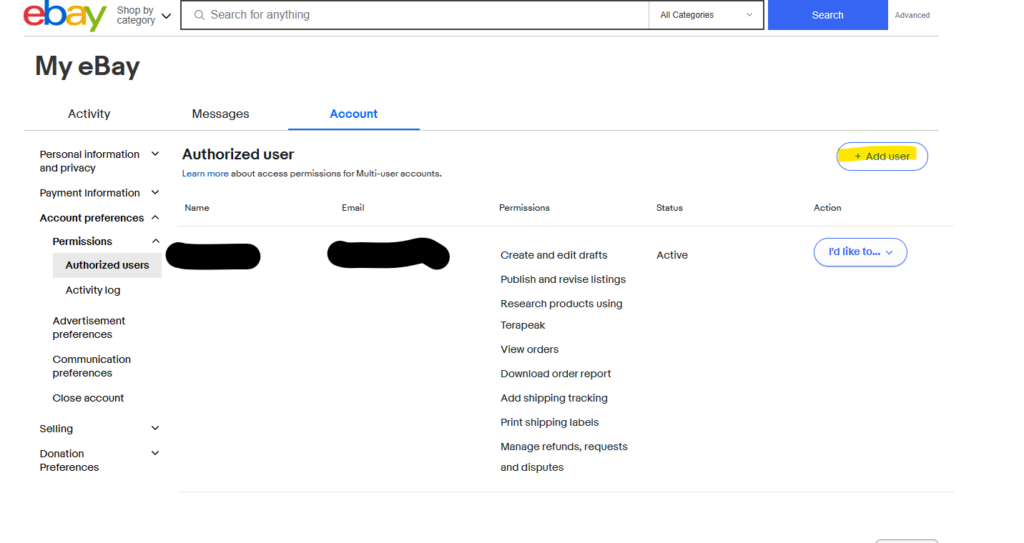Open the Advanced search link
Image resolution: width=1024 pixels, height=543 pixels.
click(x=912, y=15)
